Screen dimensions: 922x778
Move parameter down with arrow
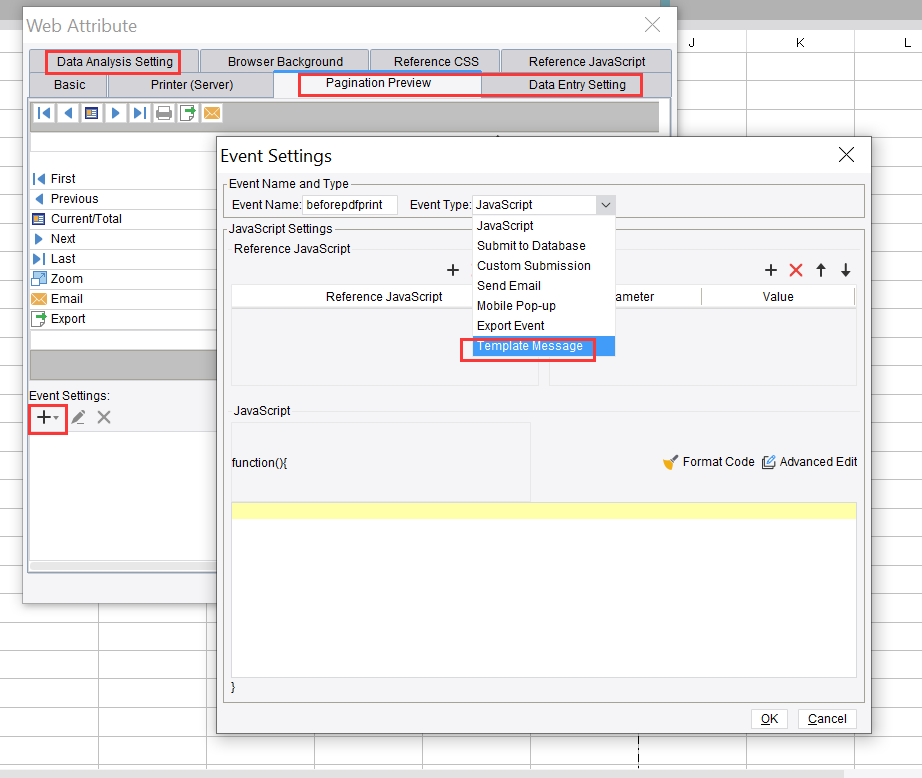point(846,270)
